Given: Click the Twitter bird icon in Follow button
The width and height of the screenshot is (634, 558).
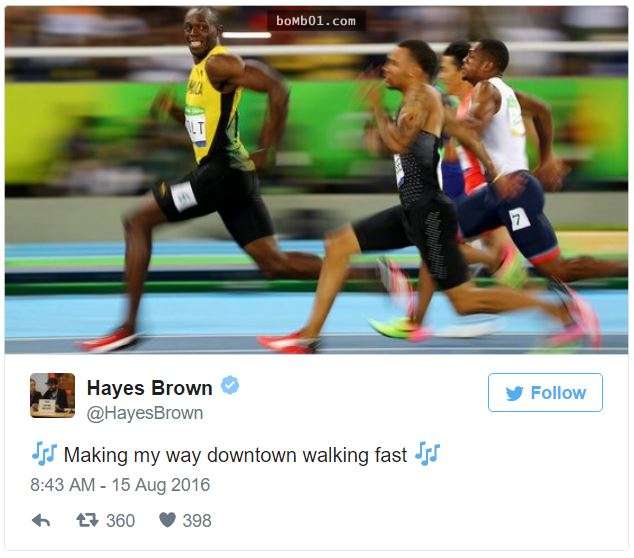Looking at the screenshot, I should pyautogui.click(x=514, y=393).
